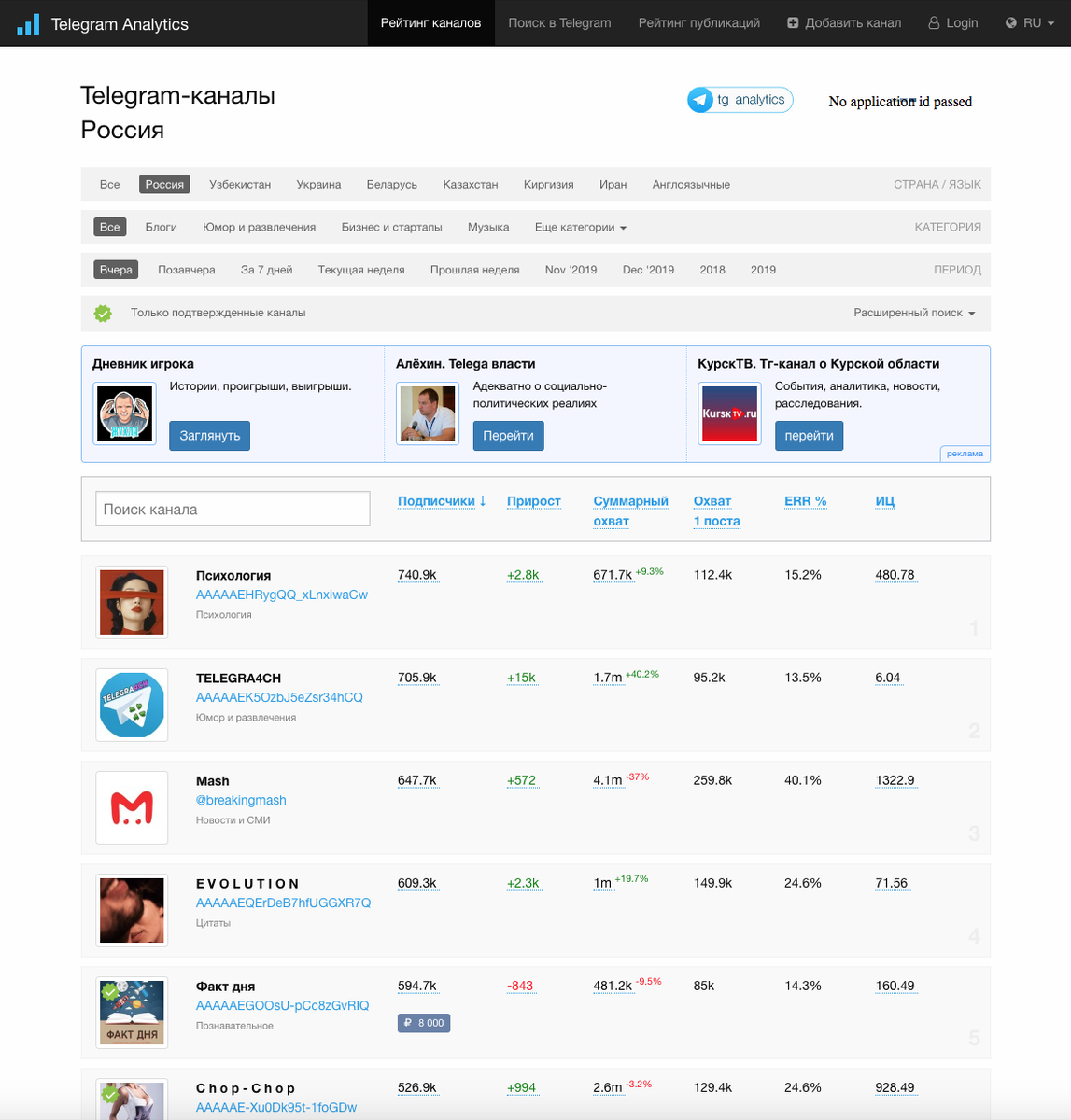Click KurskTV ad logo
1071x1120 pixels.
pyautogui.click(x=730, y=413)
